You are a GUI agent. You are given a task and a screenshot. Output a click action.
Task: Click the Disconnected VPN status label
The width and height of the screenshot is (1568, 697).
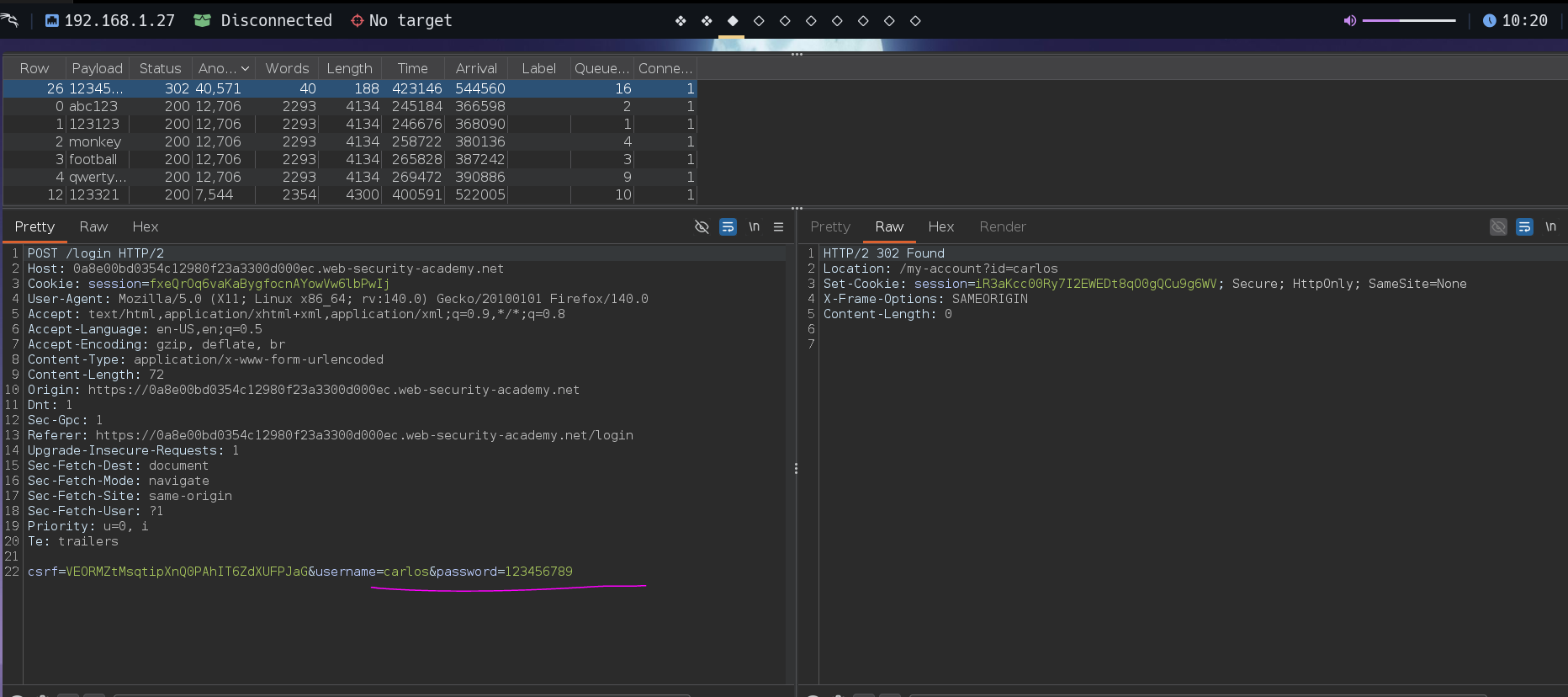(x=276, y=20)
